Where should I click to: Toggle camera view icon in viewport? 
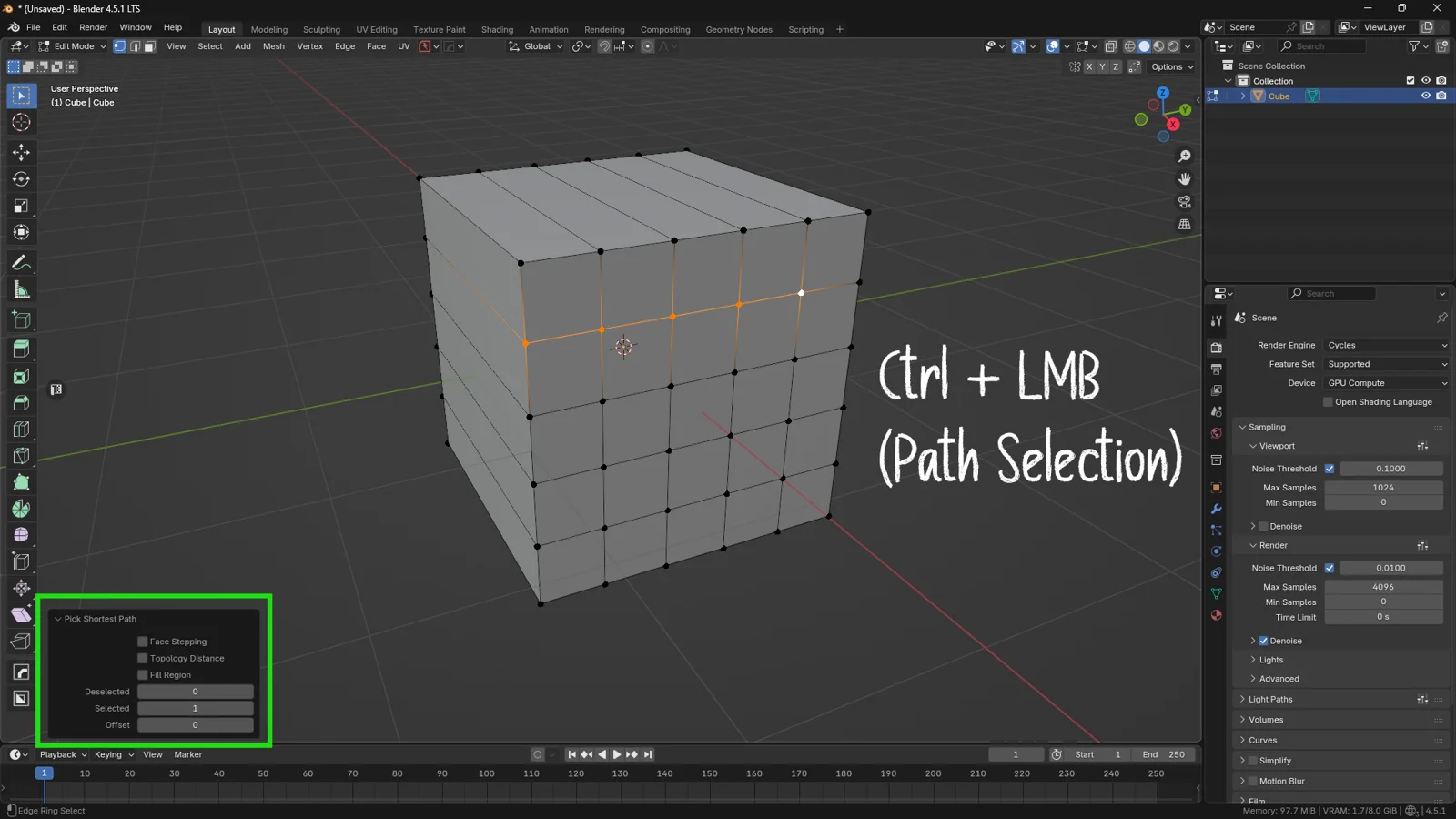[x=1184, y=202]
